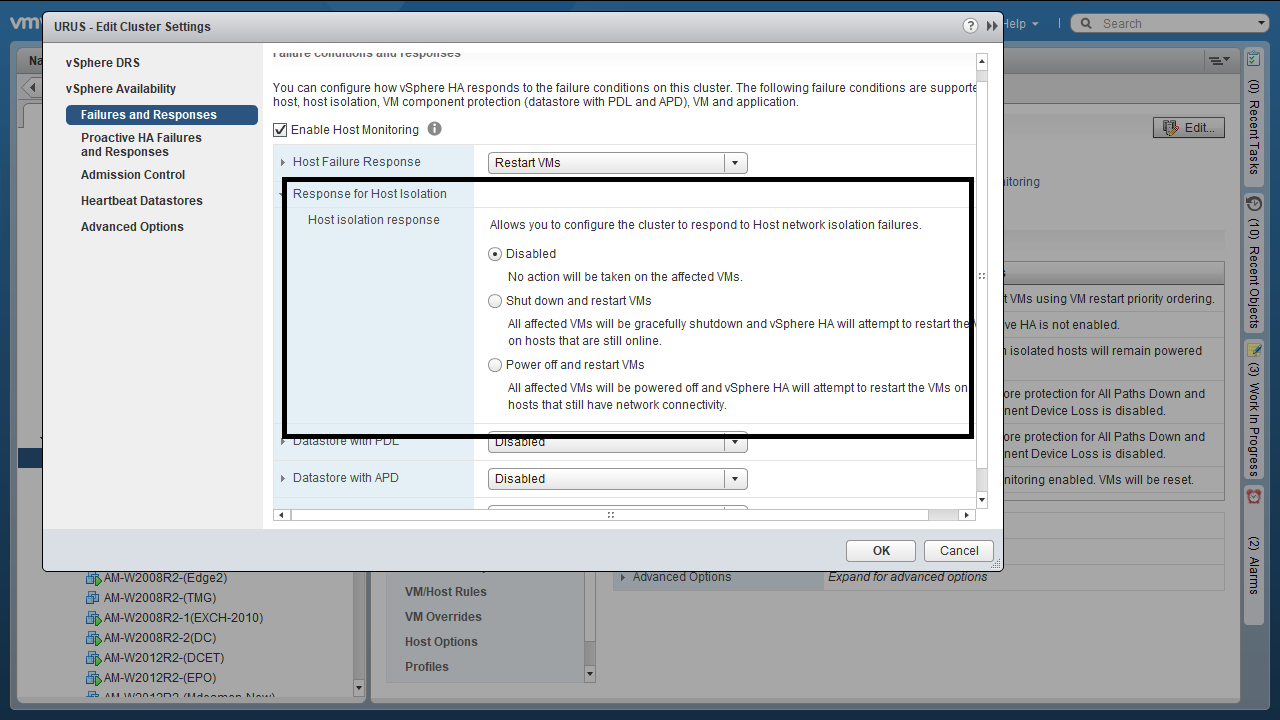This screenshot has width=1280, height=720.
Task: Click the double-arrow icon in dialog title bar
Action: 992,26
